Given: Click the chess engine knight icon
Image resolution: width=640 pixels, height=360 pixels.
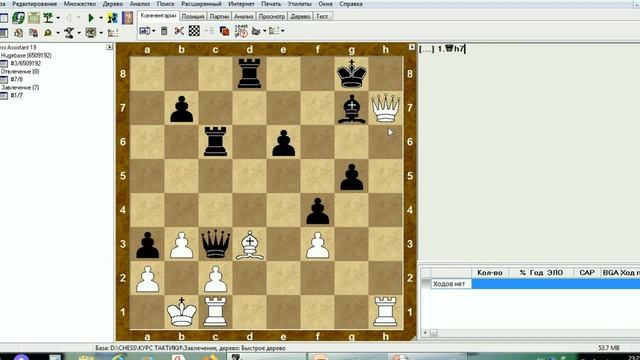Looking at the screenshot, I should [x=69, y=33].
